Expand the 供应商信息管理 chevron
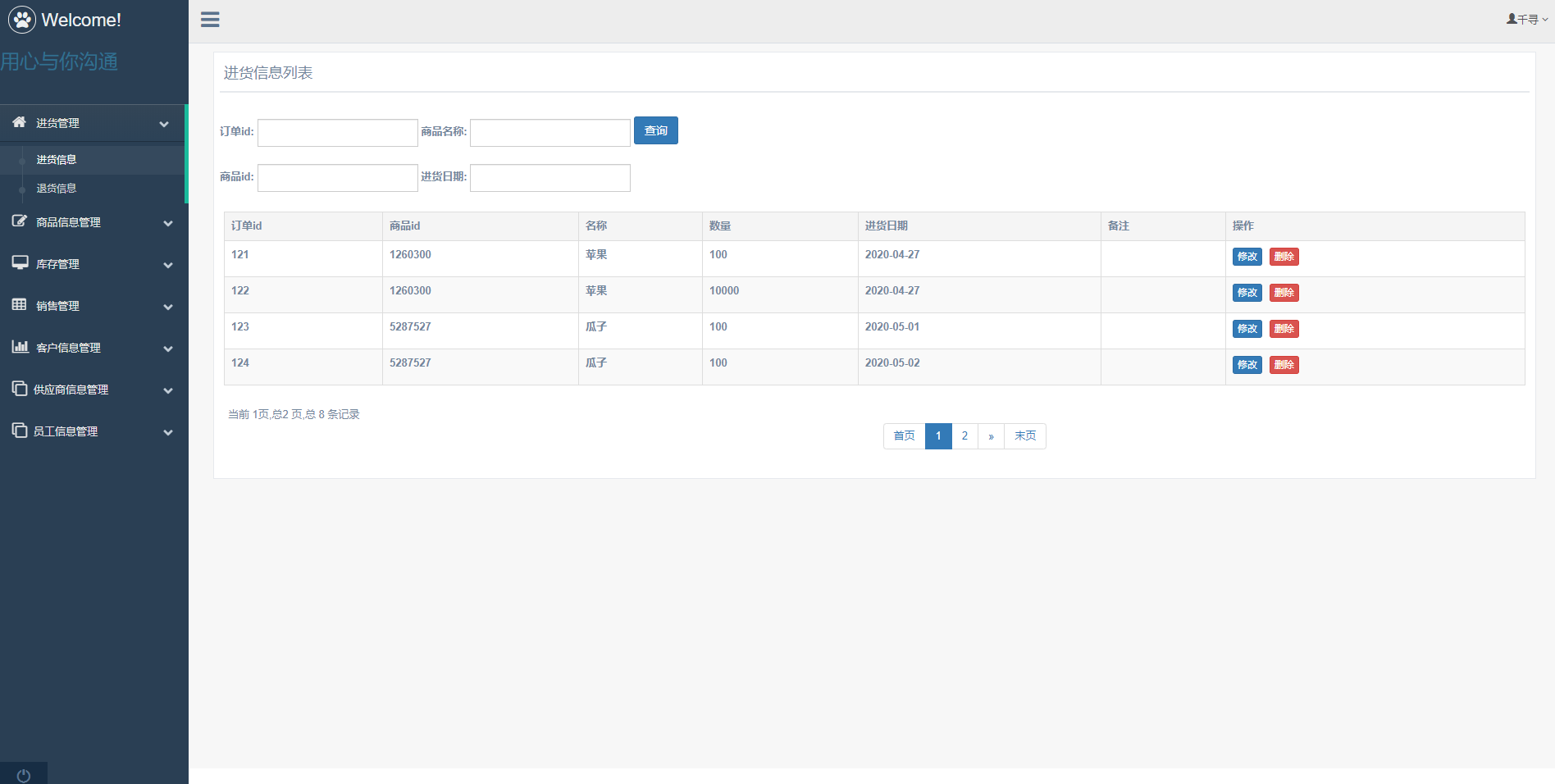1555x784 pixels. pyautogui.click(x=168, y=390)
